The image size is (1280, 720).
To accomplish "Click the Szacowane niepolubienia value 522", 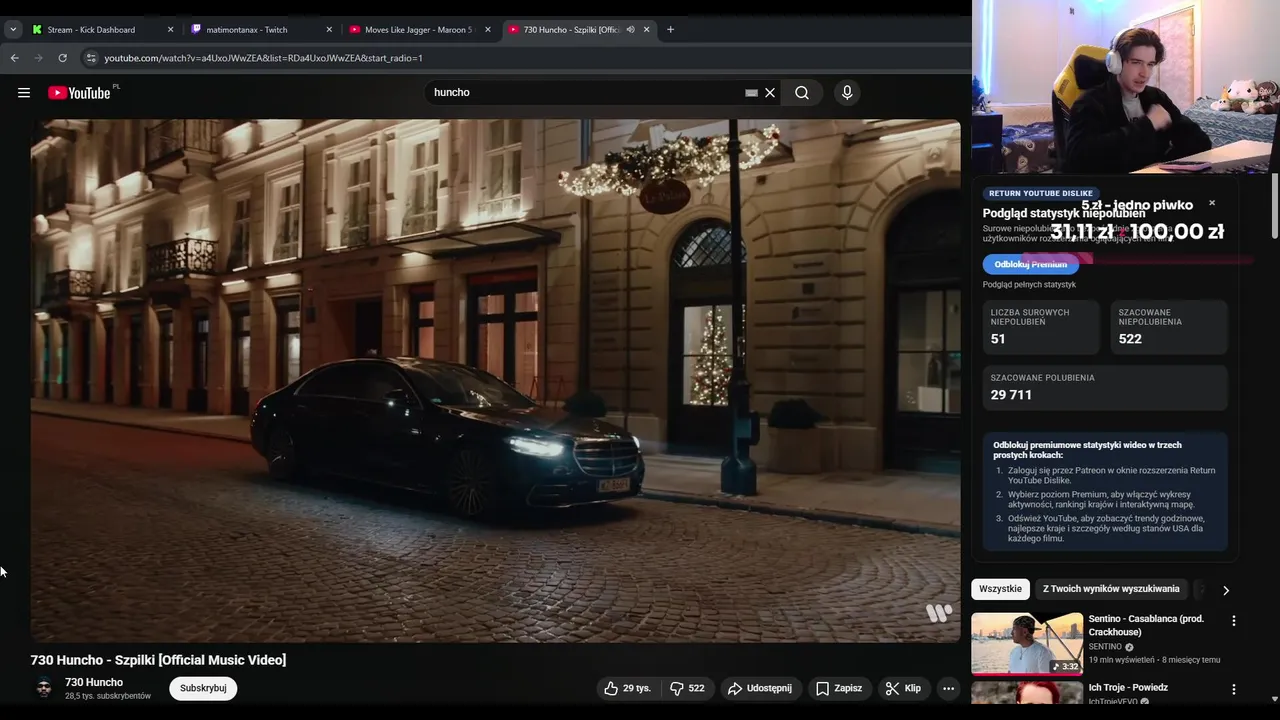I will click(x=1130, y=339).
